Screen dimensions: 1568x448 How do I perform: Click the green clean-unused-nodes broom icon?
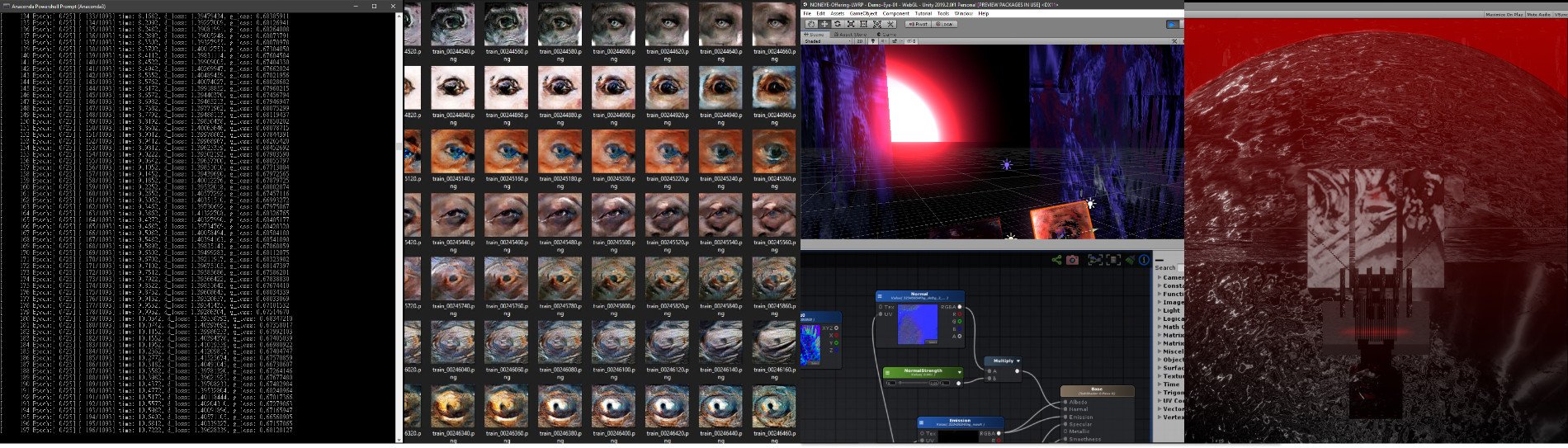coord(1130,260)
